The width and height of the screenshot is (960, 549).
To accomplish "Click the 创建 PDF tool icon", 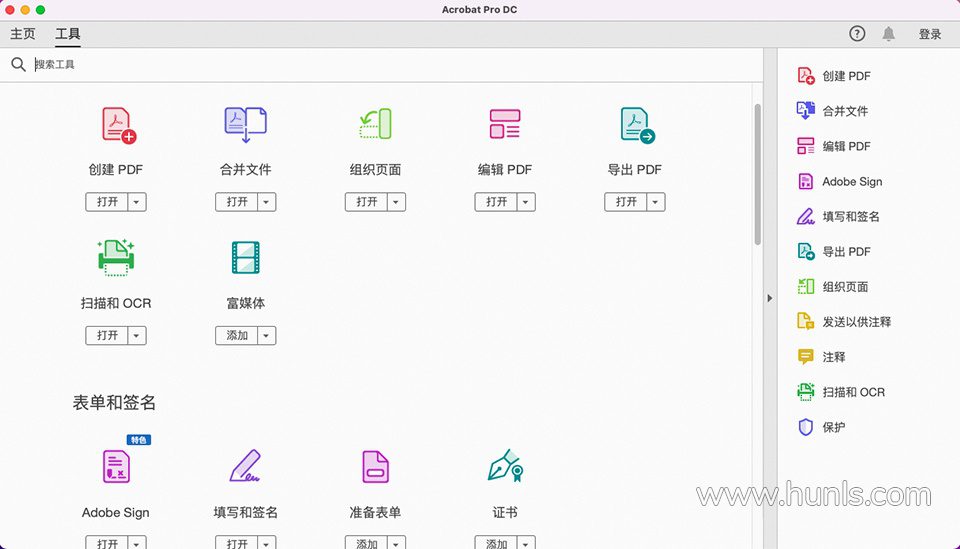I will click(117, 125).
